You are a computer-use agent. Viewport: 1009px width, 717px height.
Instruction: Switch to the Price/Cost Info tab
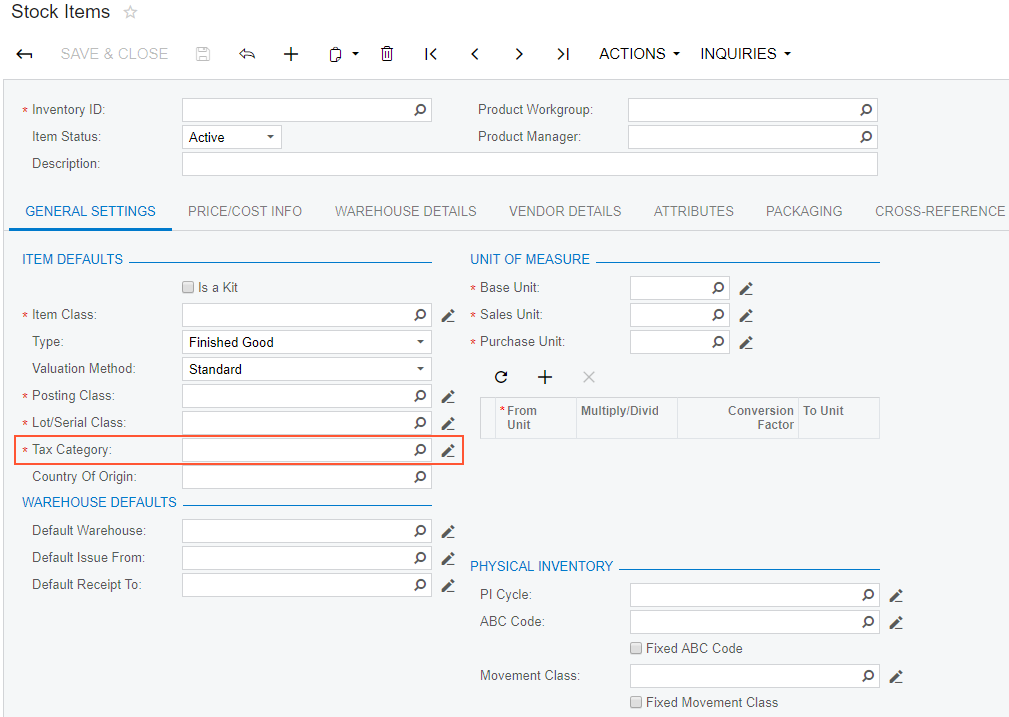pyautogui.click(x=245, y=211)
